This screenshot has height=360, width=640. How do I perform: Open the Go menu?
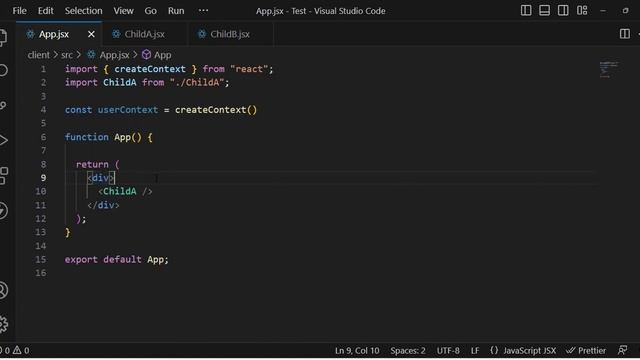point(150,11)
